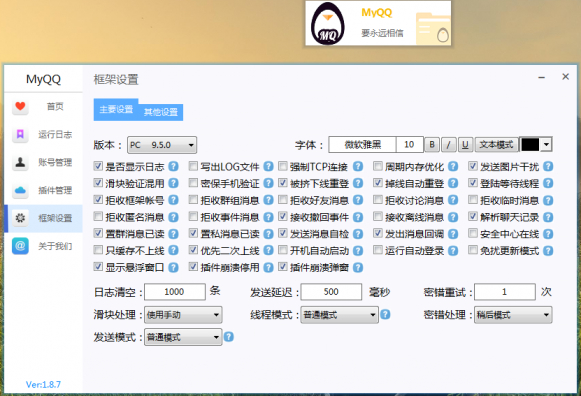Open help icon beside 写出LOG文件
Screen dimensions: 581x396
[x=268, y=167]
